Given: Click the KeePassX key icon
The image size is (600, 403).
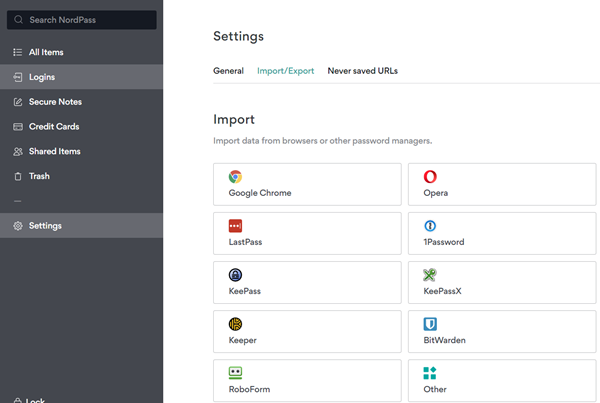Looking at the screenshot, I should click(430, 275).
